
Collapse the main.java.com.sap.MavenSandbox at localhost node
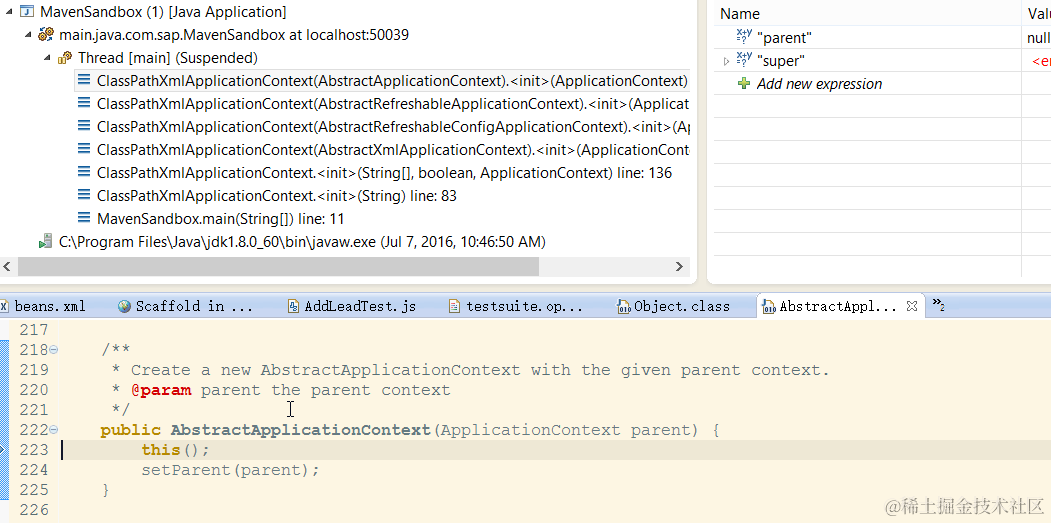point(27,35)
